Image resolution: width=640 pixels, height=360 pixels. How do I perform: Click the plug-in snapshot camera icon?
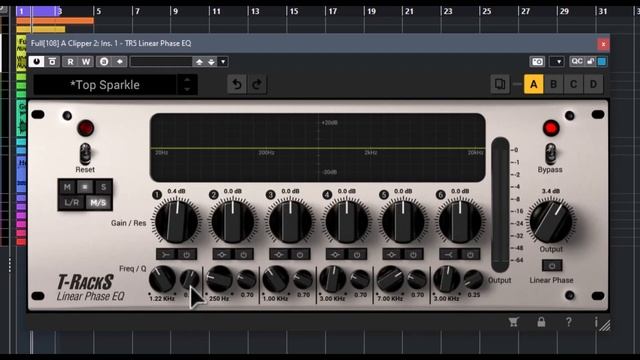click(537, 62)
